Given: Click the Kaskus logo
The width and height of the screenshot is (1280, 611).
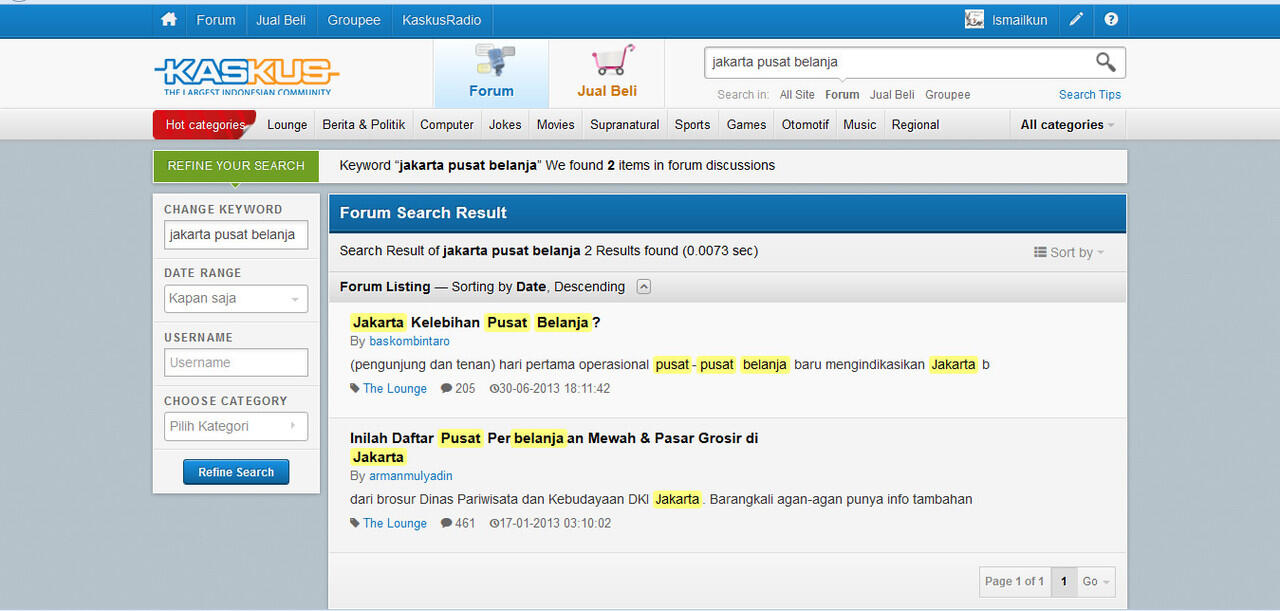Looking at the screenshot, I should pos(246,75).
